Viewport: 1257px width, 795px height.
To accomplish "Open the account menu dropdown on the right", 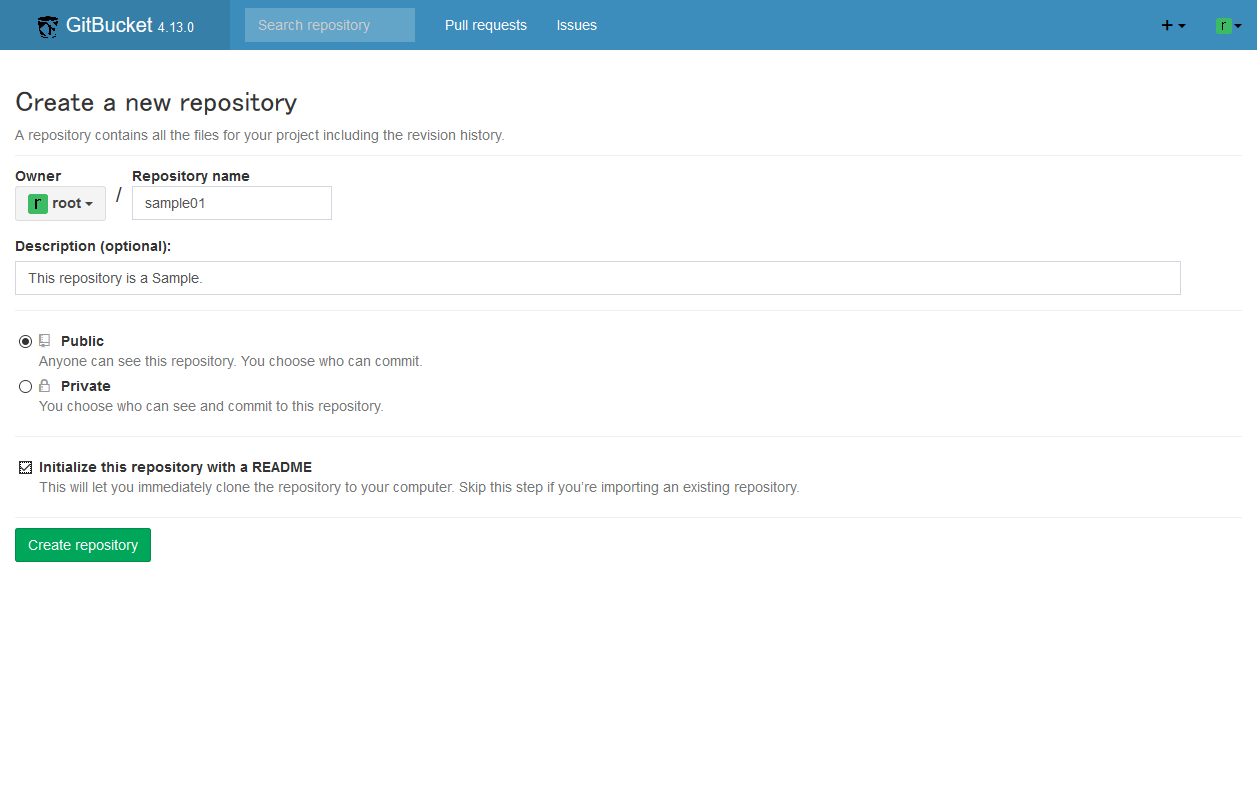I will point(1231,24).
